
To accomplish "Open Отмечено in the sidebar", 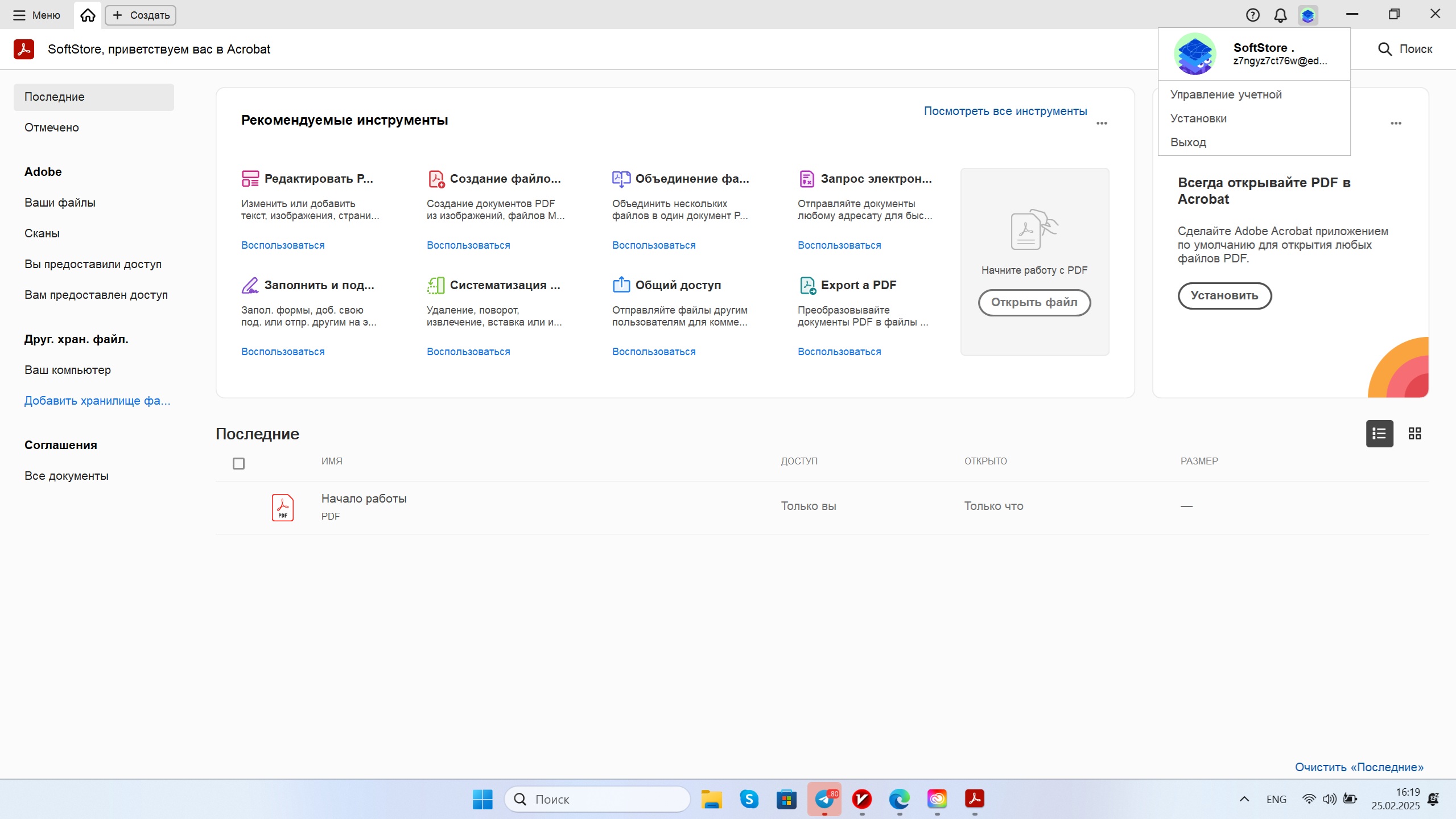I will pos(52,127).
